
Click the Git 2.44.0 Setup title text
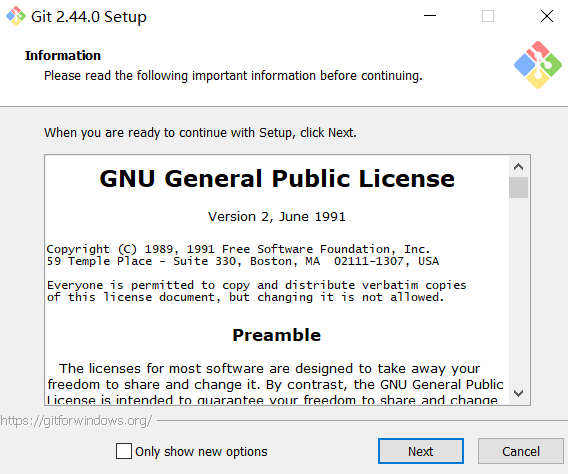[x=89, y=17]
